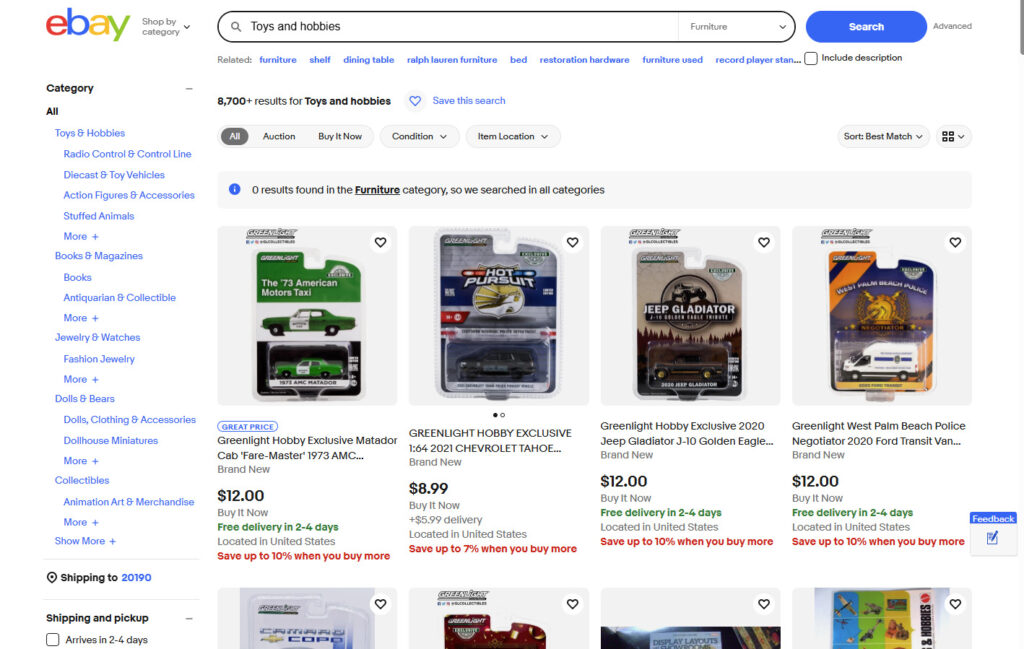Check the Arrives in 2-4 days filter
Viewport: 1024px width, 649px height.
pos(51,640)
